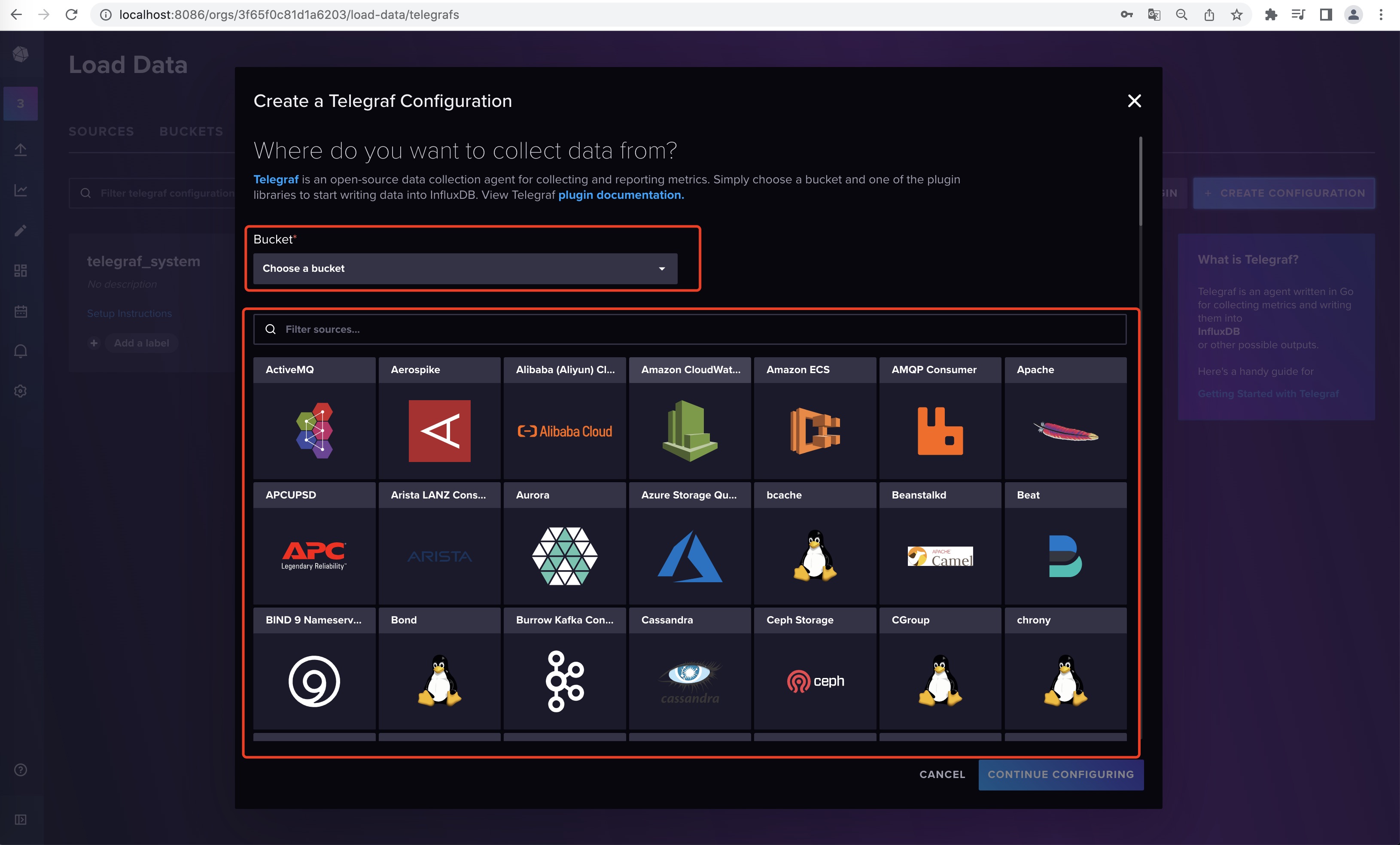Click the Create Configuration button
The width and height of the screenshot is (1400, 845).
pyautogui.click(x=1284, y=193)
